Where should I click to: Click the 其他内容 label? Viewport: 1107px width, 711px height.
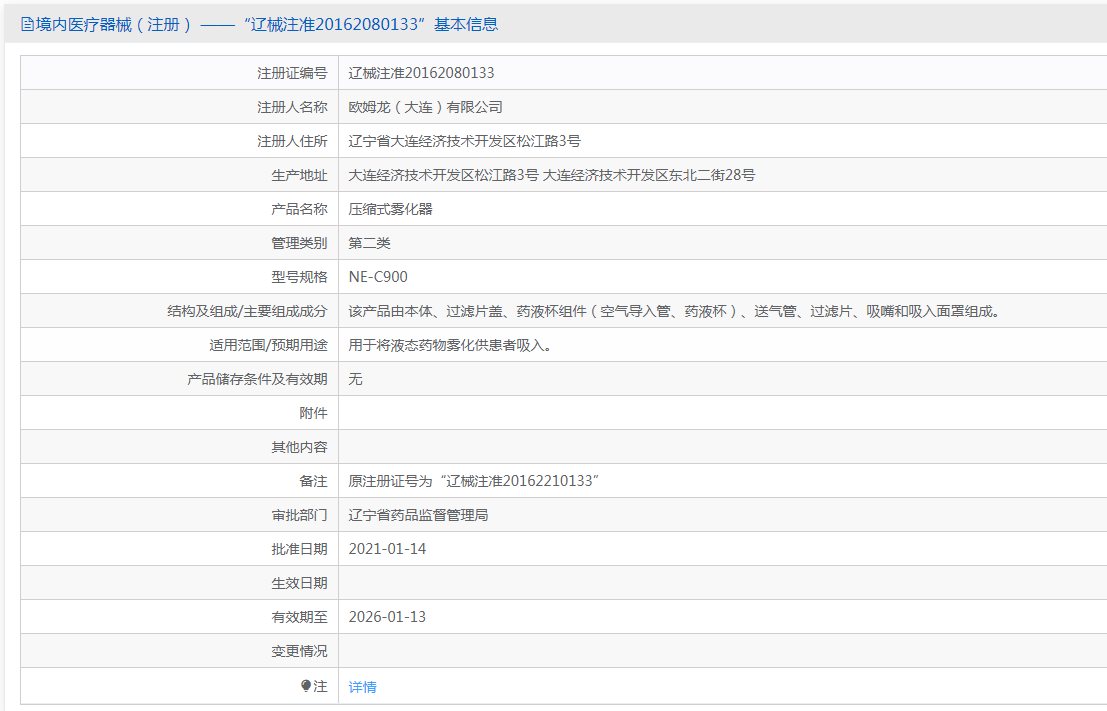tap(299, 447)
